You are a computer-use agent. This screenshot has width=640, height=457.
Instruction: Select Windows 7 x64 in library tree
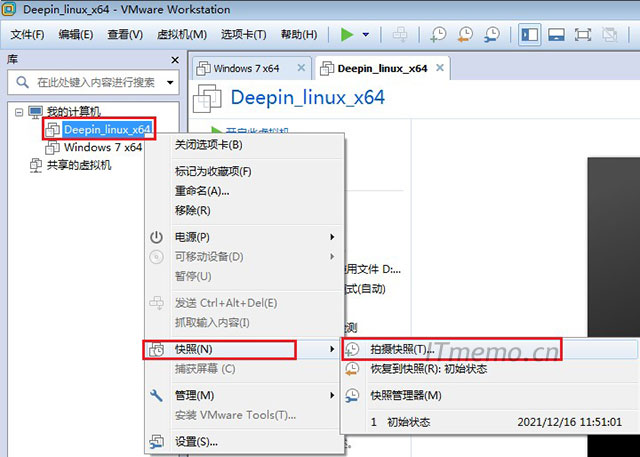[103, 147]
